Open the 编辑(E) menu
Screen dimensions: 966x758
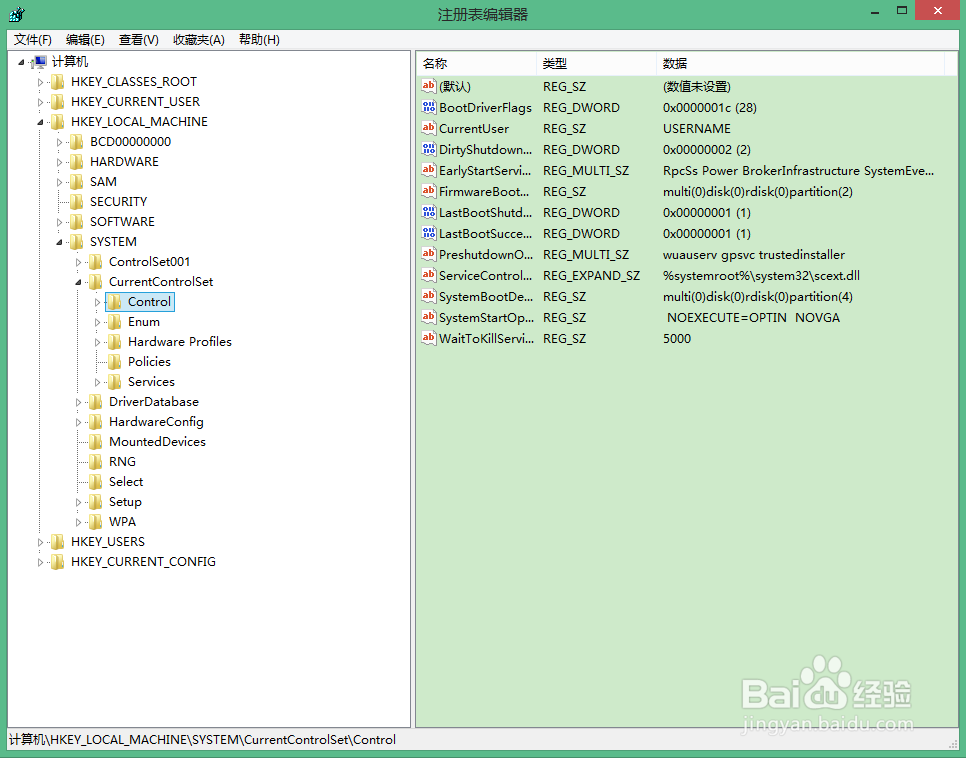[x=85, y=40]
